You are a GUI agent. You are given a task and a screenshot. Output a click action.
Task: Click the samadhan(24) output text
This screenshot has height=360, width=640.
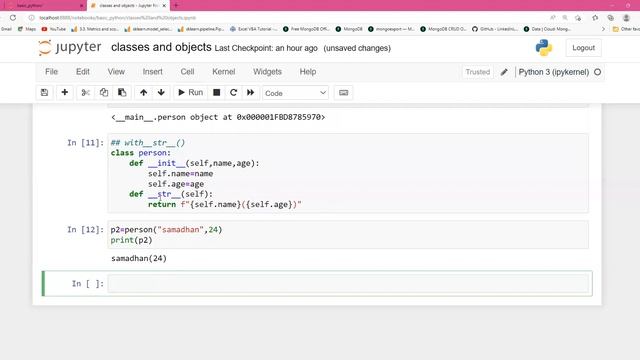coord(139,258)
